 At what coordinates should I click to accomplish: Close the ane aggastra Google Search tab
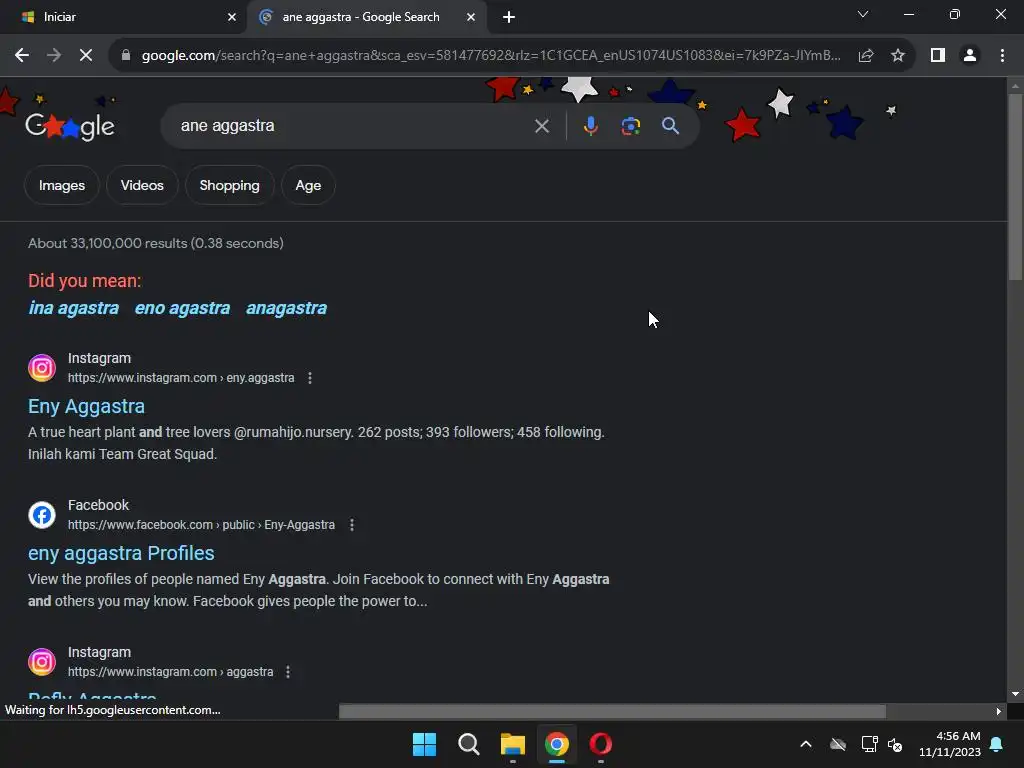pos(471,17)
